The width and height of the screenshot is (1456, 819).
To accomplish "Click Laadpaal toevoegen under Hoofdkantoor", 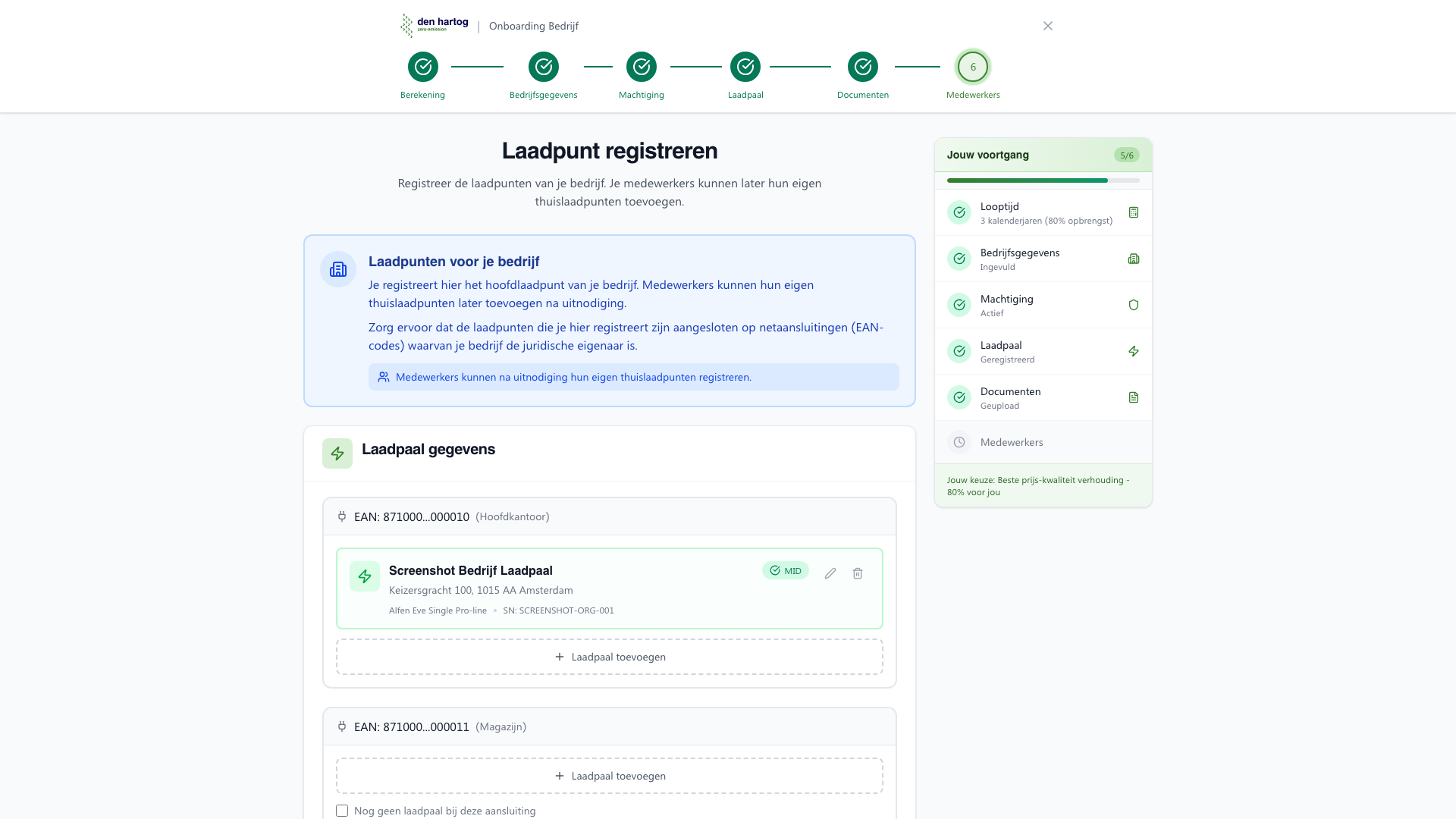I will click(610, 657).
